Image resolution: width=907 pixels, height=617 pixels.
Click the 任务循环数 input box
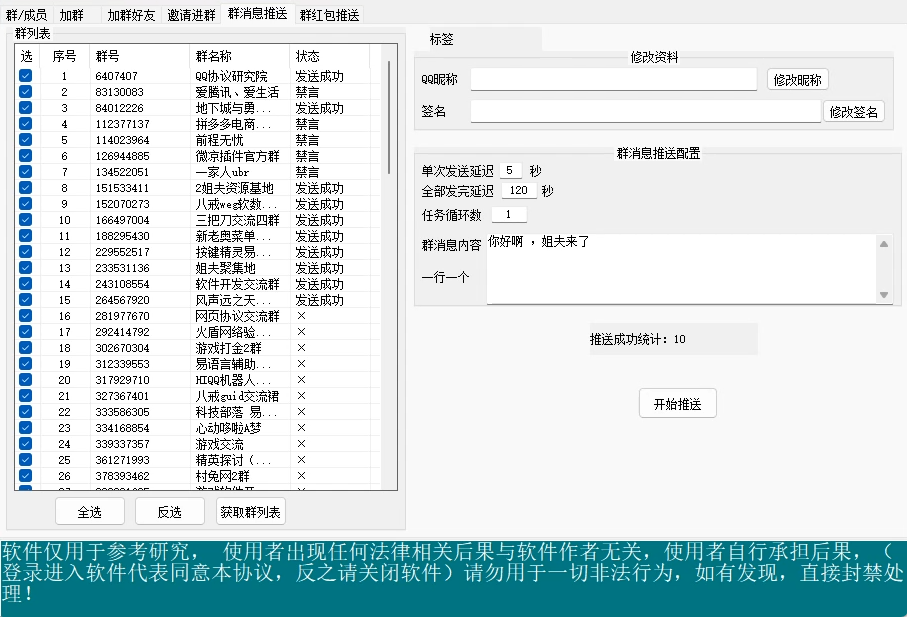(x=508, y=215)
